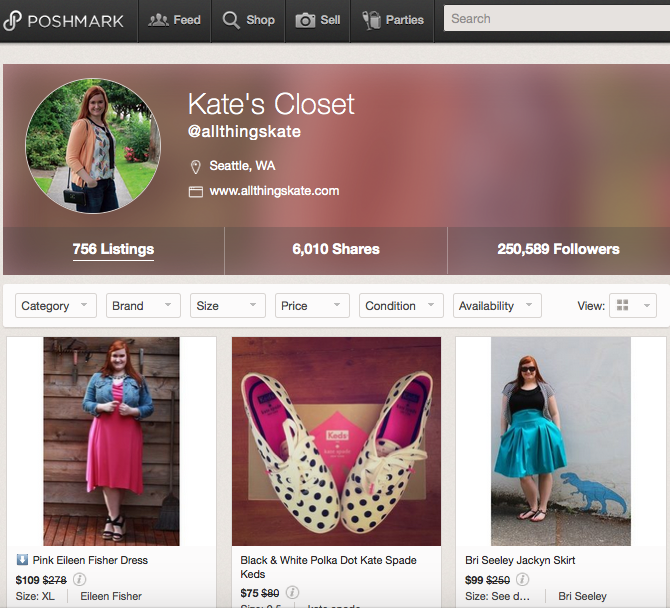Click the Size: XL text
Viewport: 670px width, 608px height.
click(35, 596)
